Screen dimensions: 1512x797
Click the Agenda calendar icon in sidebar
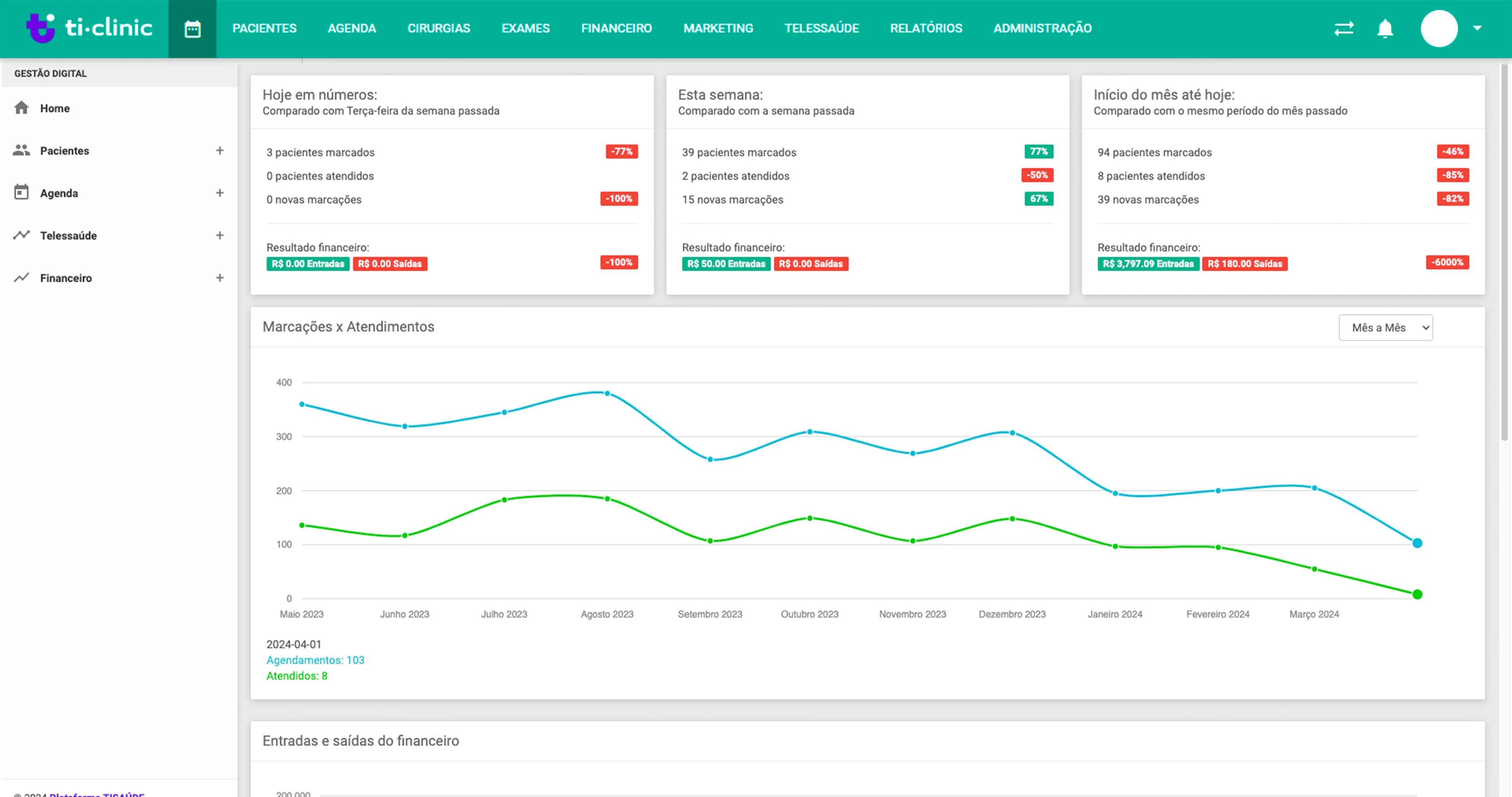click(x=22, y=192)
